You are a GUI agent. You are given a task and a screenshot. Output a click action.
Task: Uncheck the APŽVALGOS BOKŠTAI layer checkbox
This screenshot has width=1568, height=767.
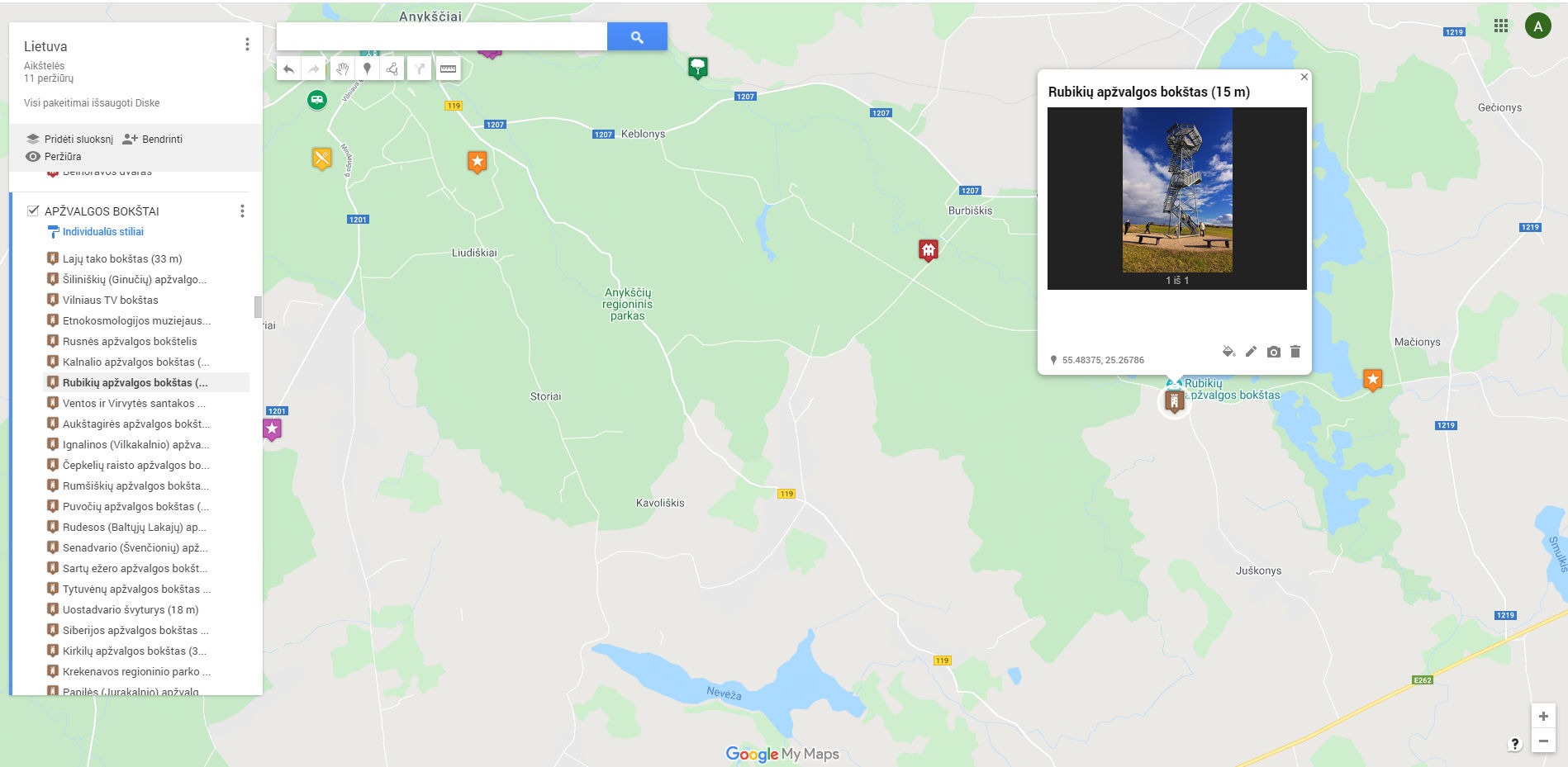coord(33,211)
